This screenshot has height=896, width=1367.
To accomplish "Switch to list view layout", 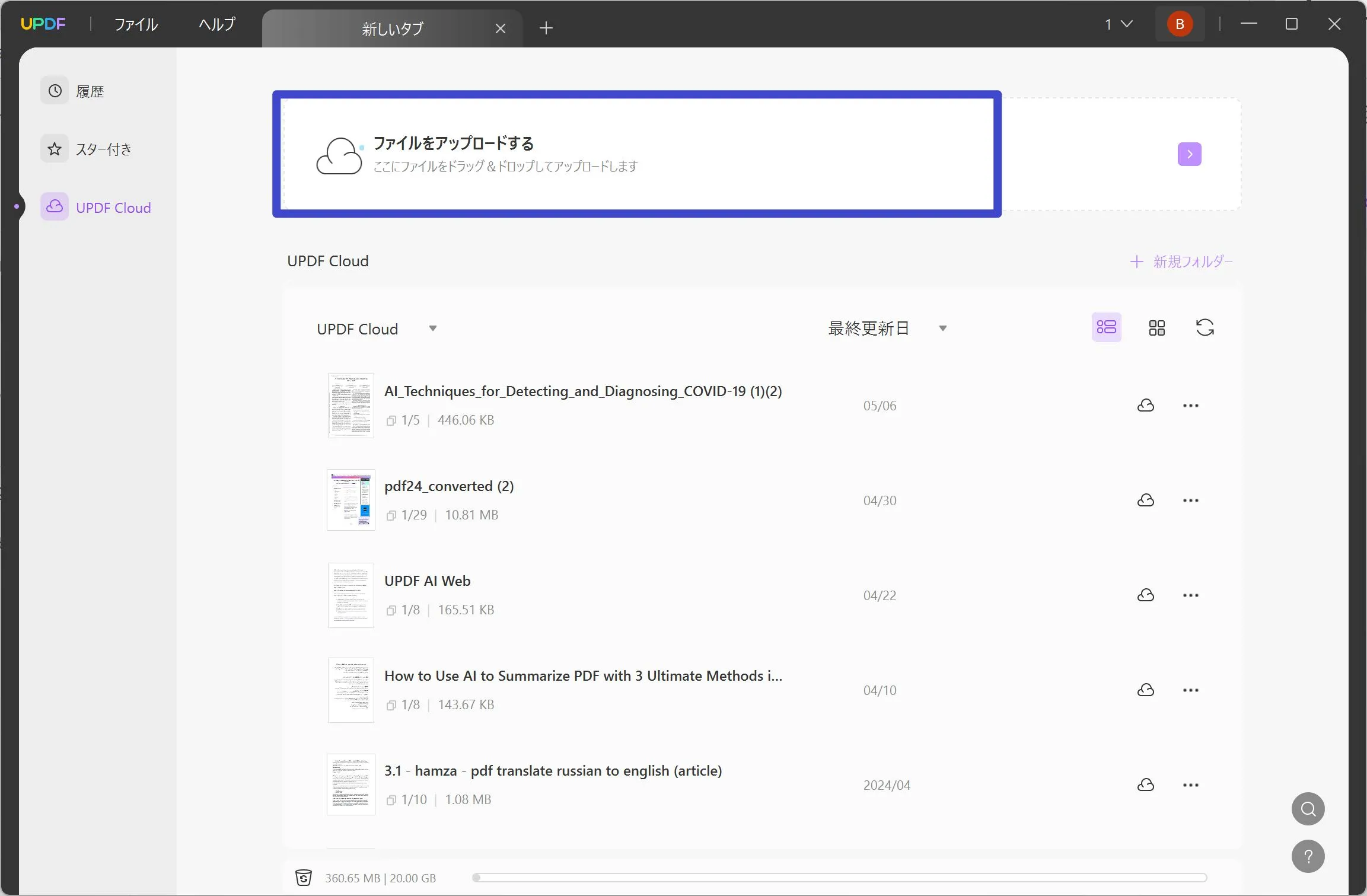I will pyautogui.click(x=1107, y=327).
